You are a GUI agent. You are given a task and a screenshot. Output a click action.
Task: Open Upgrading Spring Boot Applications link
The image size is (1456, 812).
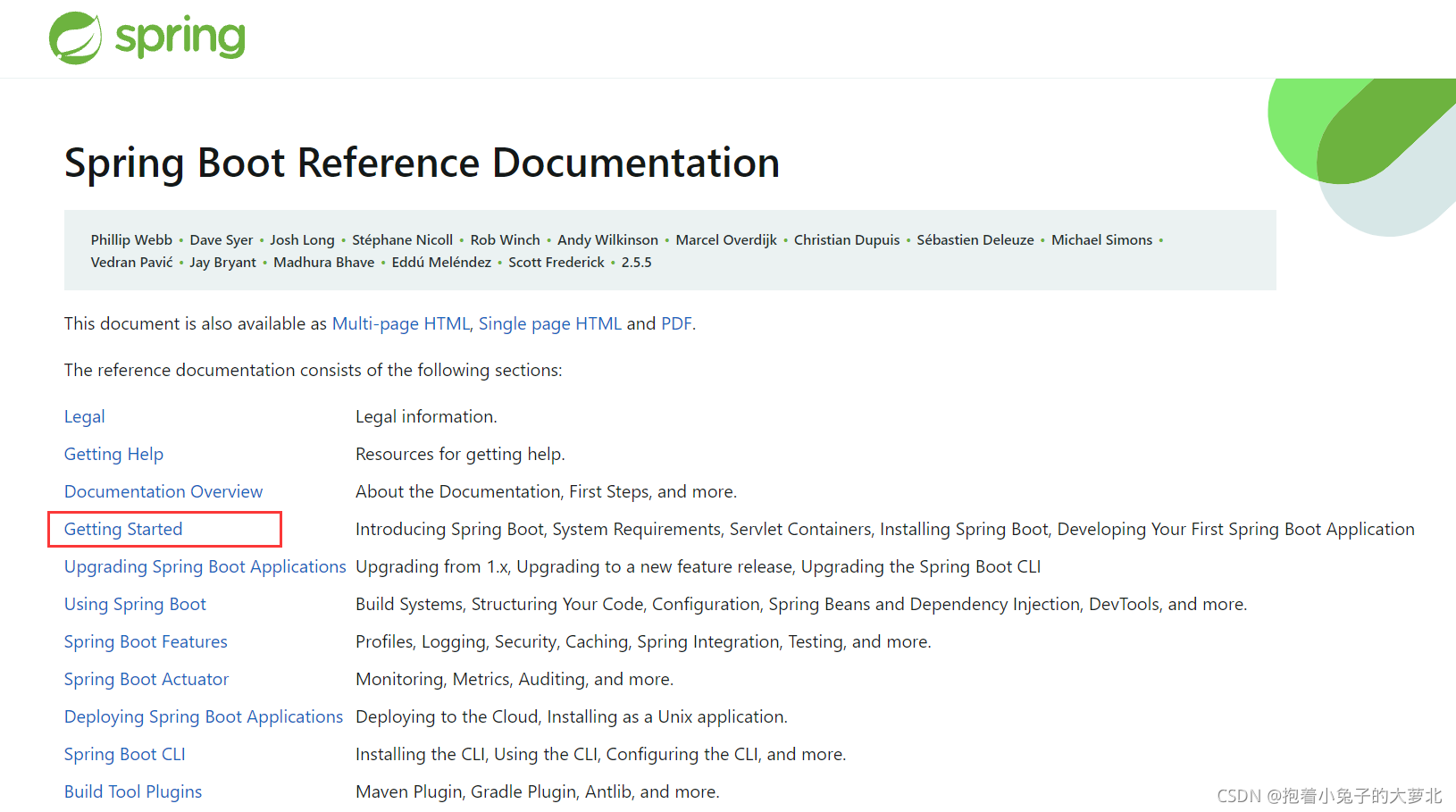coord(205,567)
